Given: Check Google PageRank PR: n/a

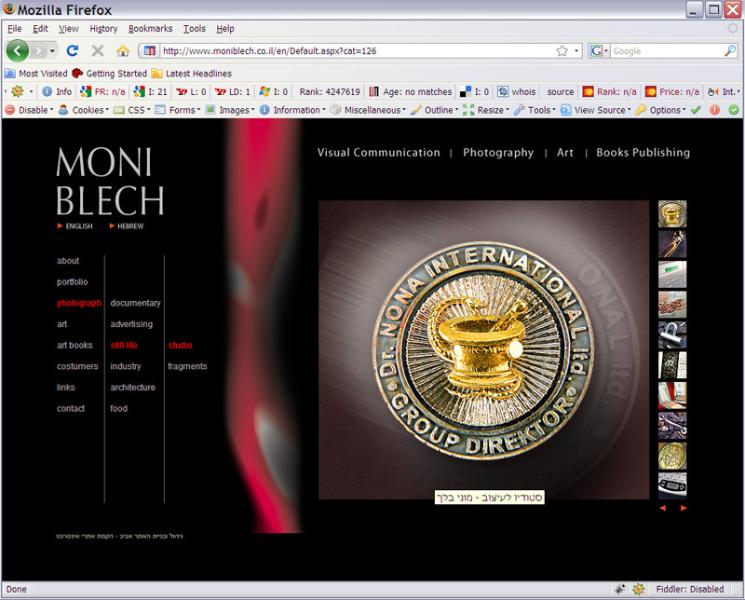Looking at the screenshot, I should tap(103, 92).
